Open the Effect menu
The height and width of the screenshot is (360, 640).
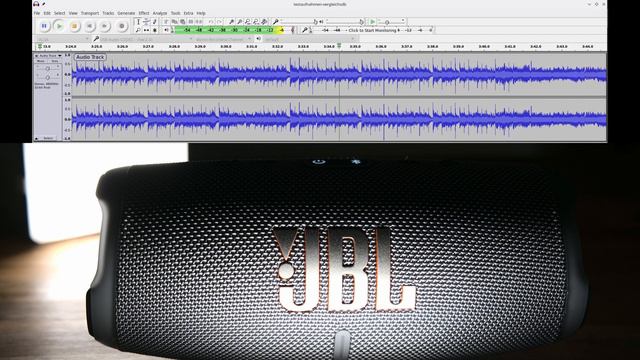point(144,13)
